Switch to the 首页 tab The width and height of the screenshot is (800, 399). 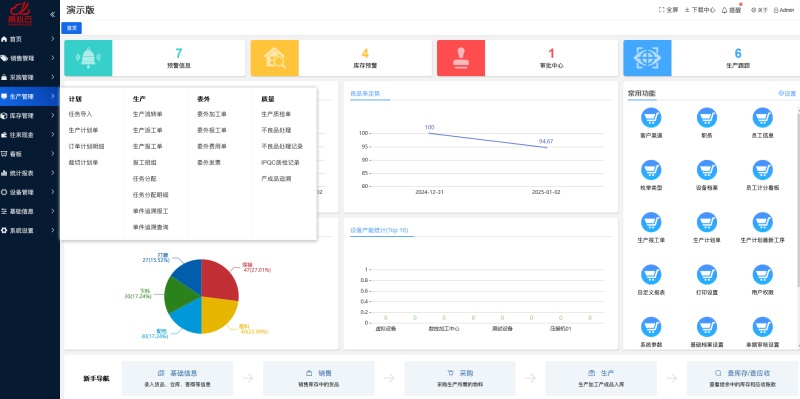click(x=71, y=28)
